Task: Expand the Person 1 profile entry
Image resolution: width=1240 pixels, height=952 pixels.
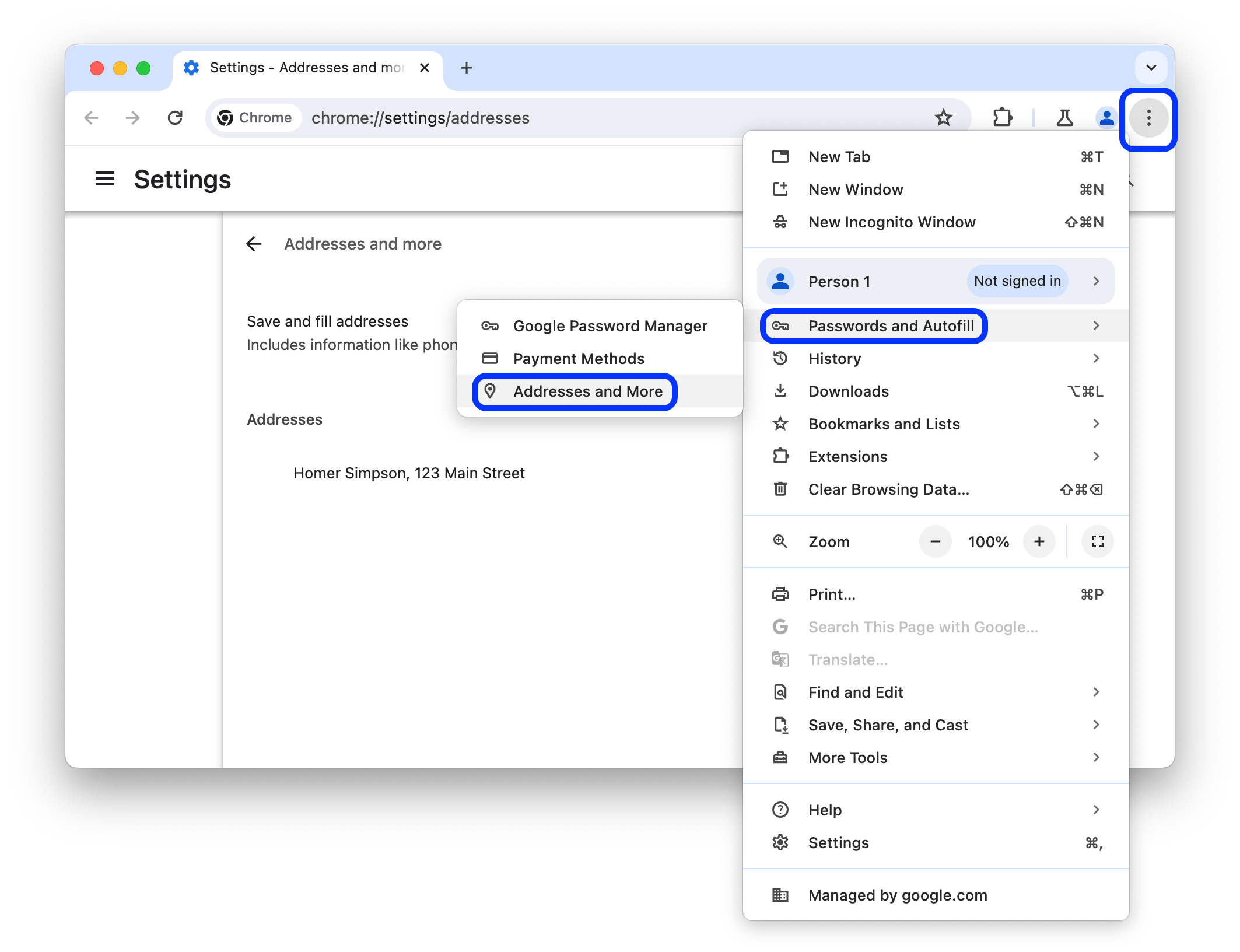Action: (x=1097, y=281)
